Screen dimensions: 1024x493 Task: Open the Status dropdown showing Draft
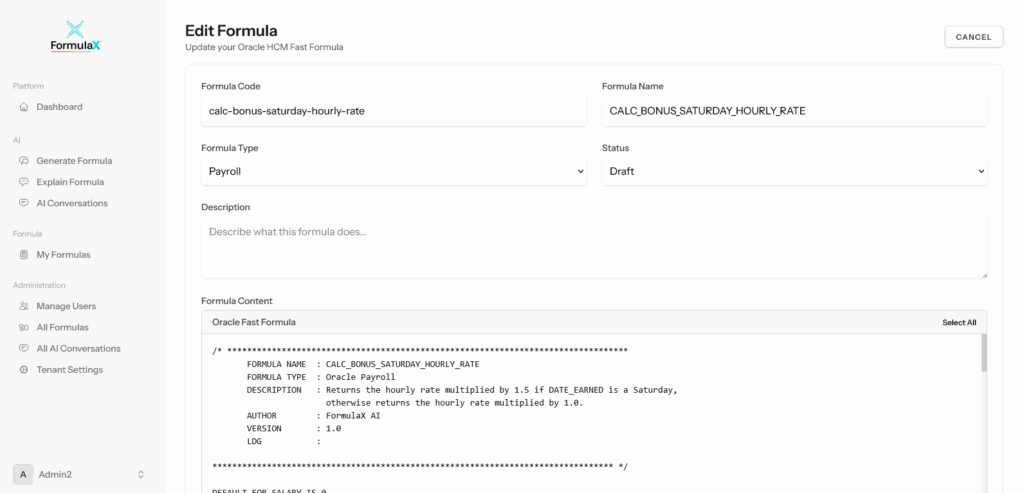point(794,171)
